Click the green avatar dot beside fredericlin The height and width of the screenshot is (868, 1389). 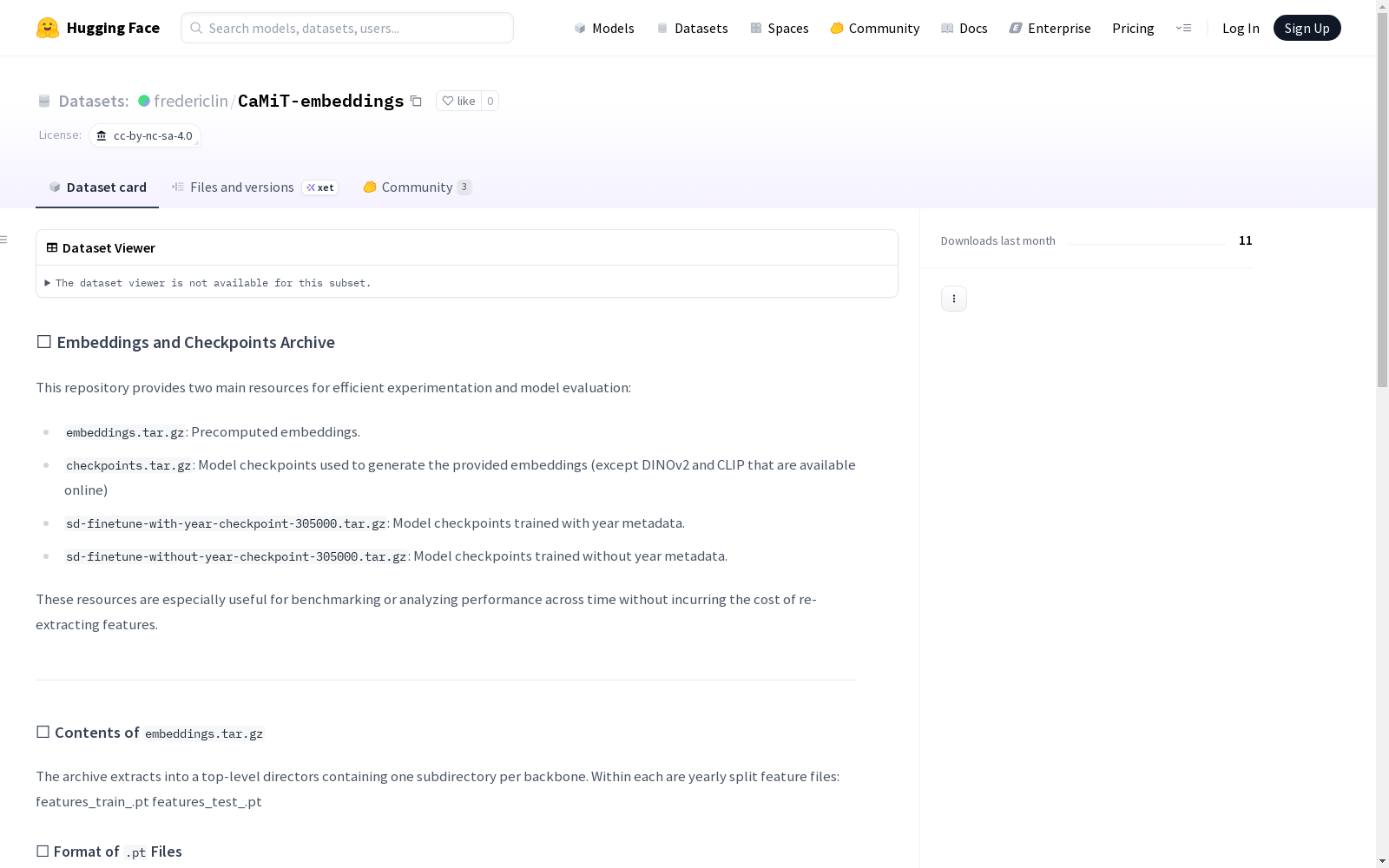[144, 101]
